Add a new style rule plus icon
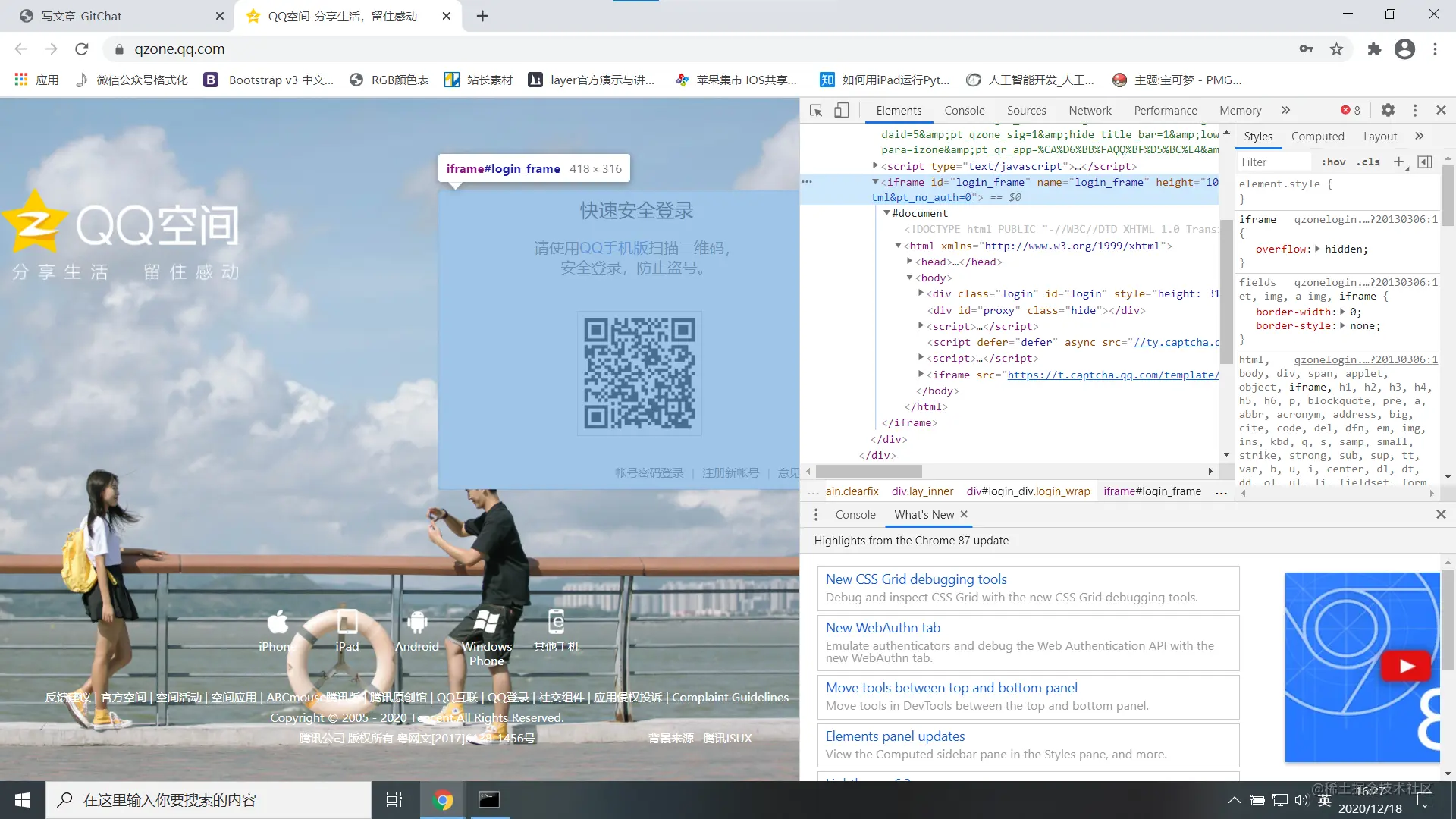Viewport: 1456px width, 819px height. coord(1399,162)
